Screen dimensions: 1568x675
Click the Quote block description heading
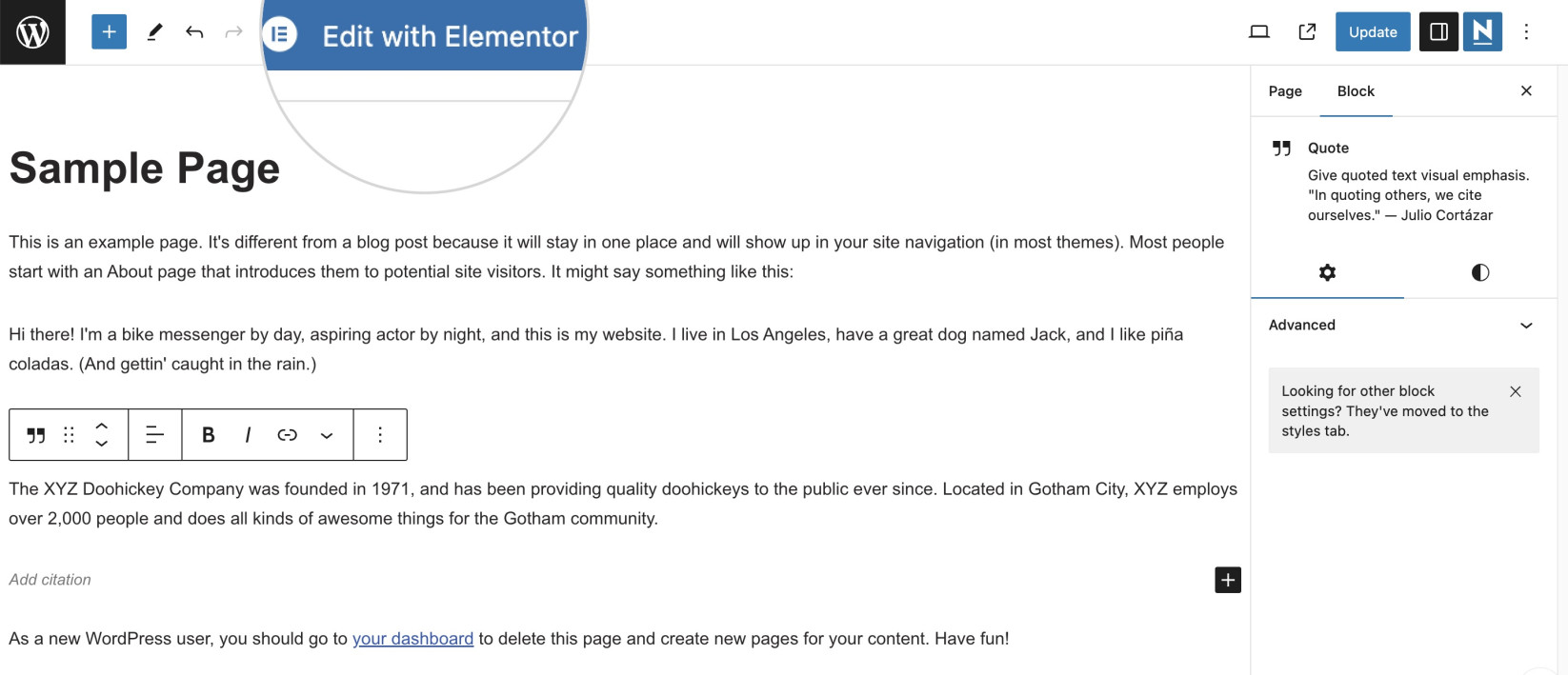(1328, 148)
